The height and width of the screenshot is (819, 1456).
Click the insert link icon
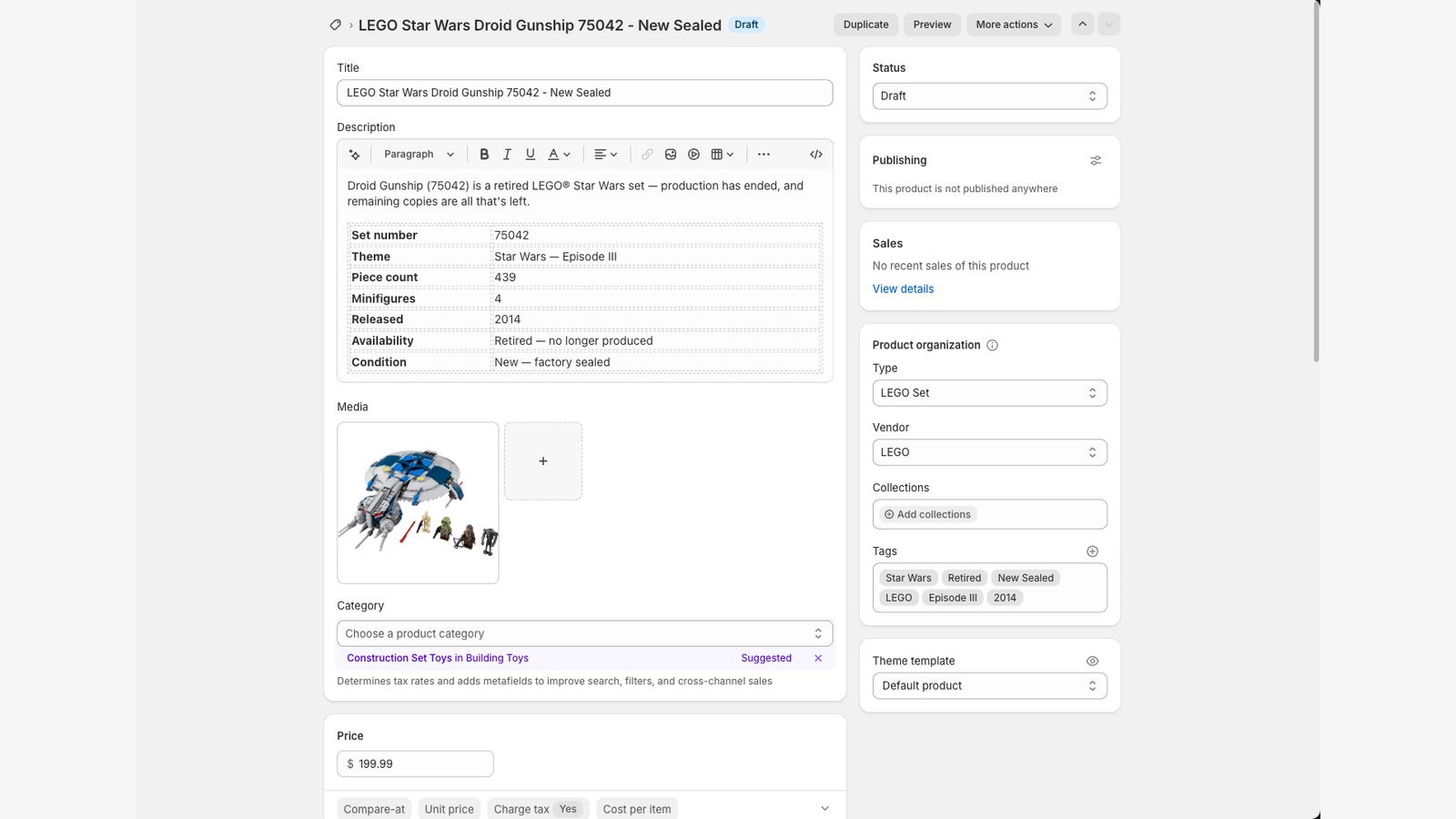click(647, 155)
